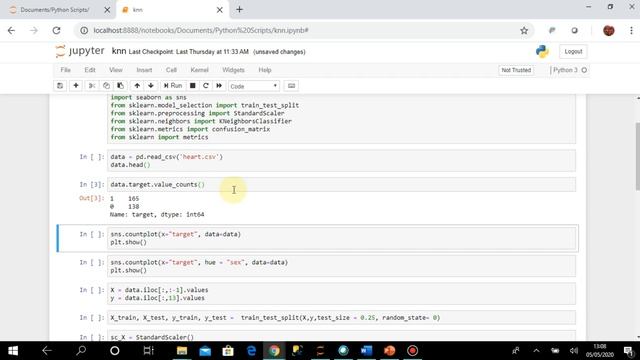The height and width of the screenshot is (360, 640).
Task: Click the Jupyter logo
Action: coord(80,51)
